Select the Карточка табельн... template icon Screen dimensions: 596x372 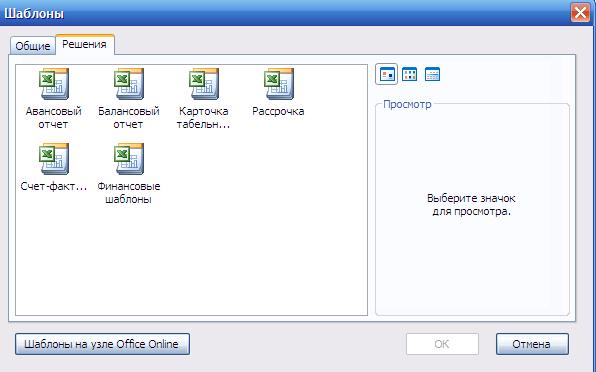click(204, 84)
